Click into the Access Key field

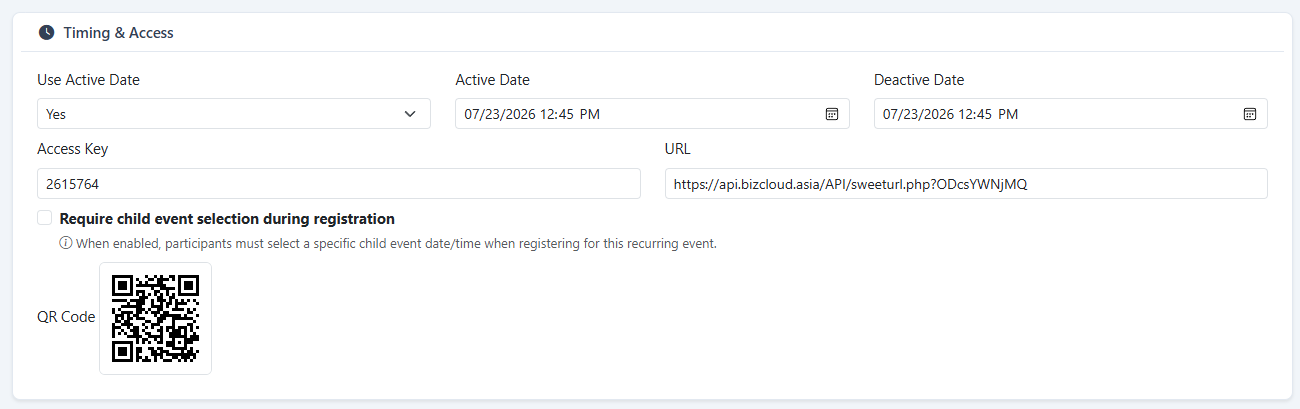tap(339, 184)
